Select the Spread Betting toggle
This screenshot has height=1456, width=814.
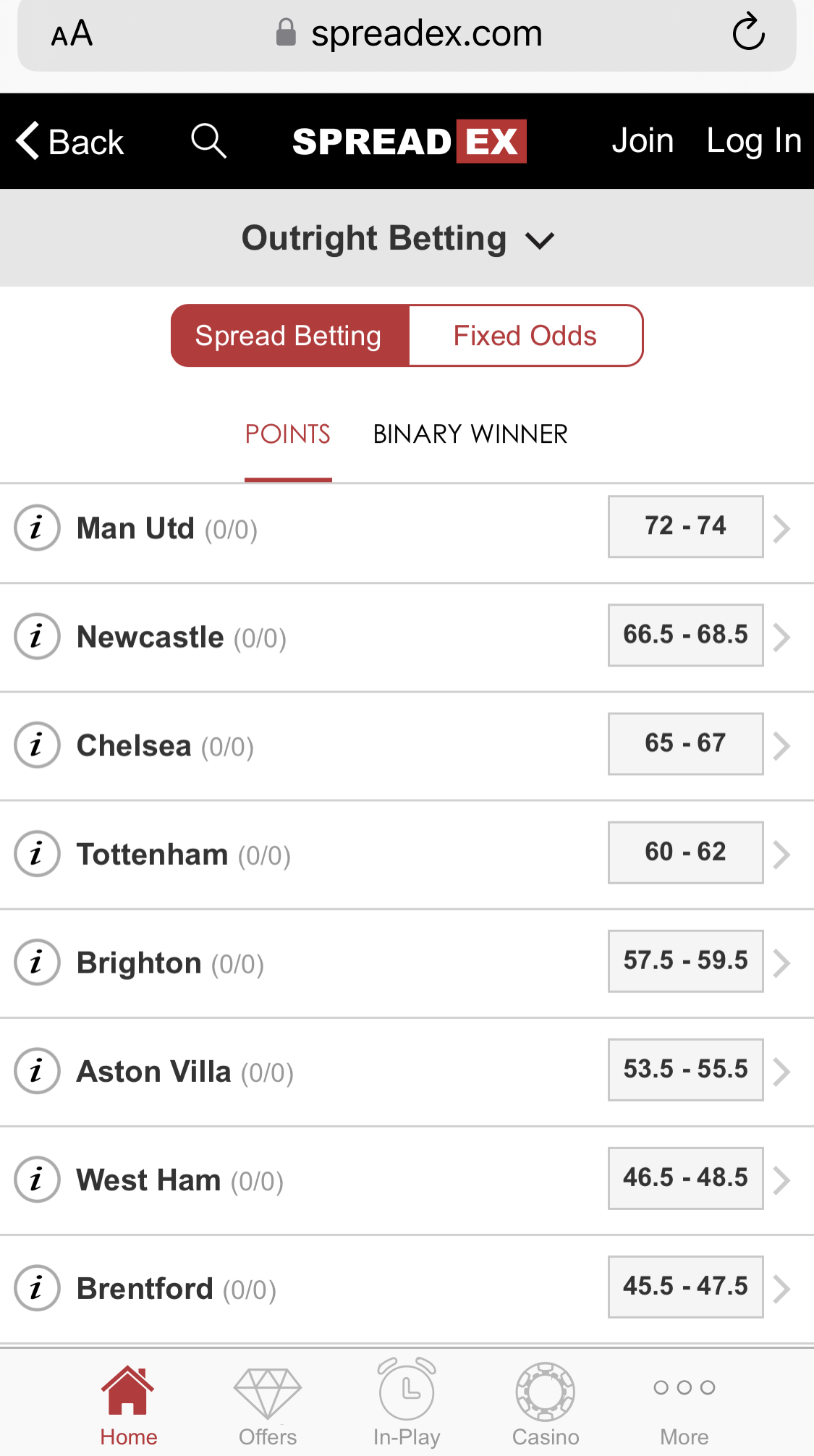pos(289,336)
